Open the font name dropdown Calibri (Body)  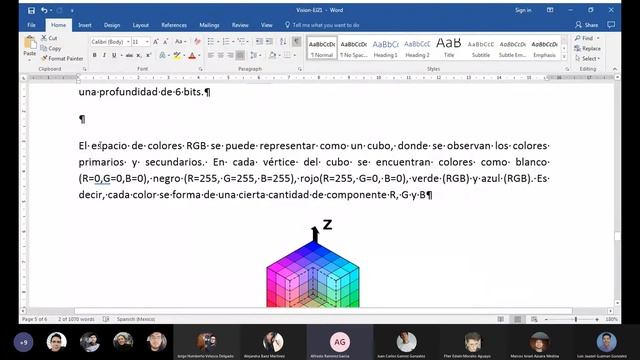coord(128,42)
